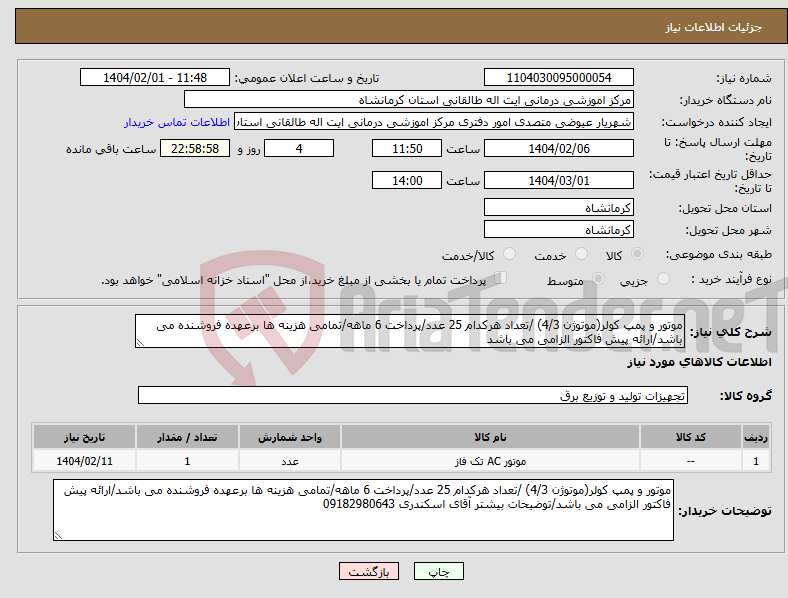Click the need date cell 1404/02/11
788x598 pixels.
tap(84, 461)
